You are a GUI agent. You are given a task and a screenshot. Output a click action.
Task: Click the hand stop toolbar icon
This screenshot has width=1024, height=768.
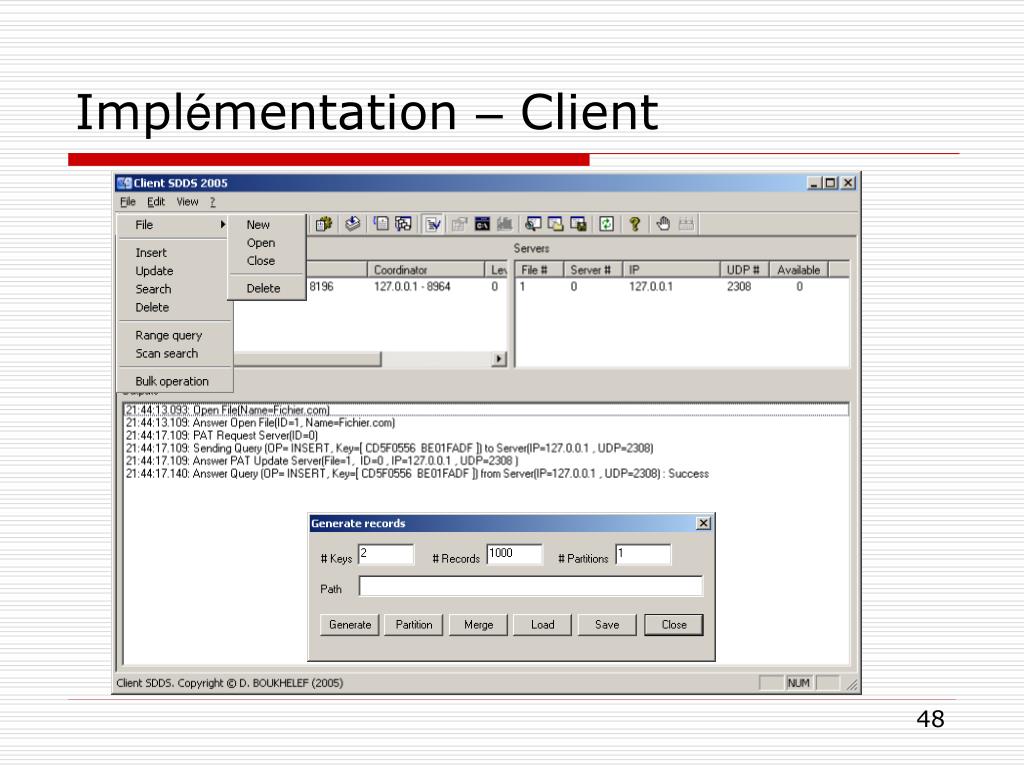point(664,224)
